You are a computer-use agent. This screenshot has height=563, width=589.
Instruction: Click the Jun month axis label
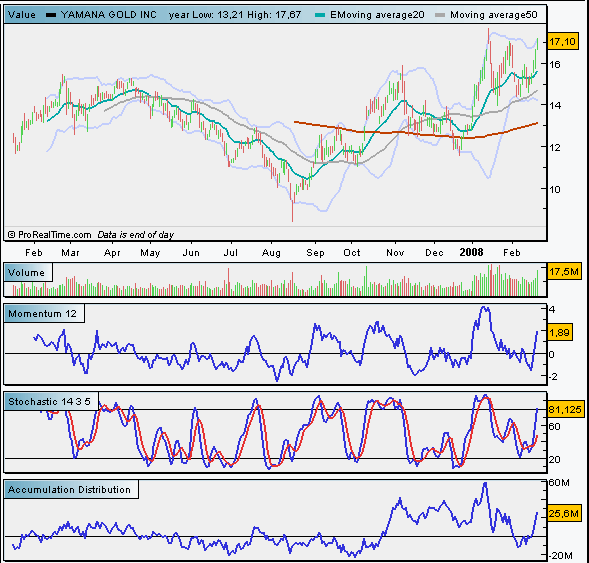pos(191,253)
